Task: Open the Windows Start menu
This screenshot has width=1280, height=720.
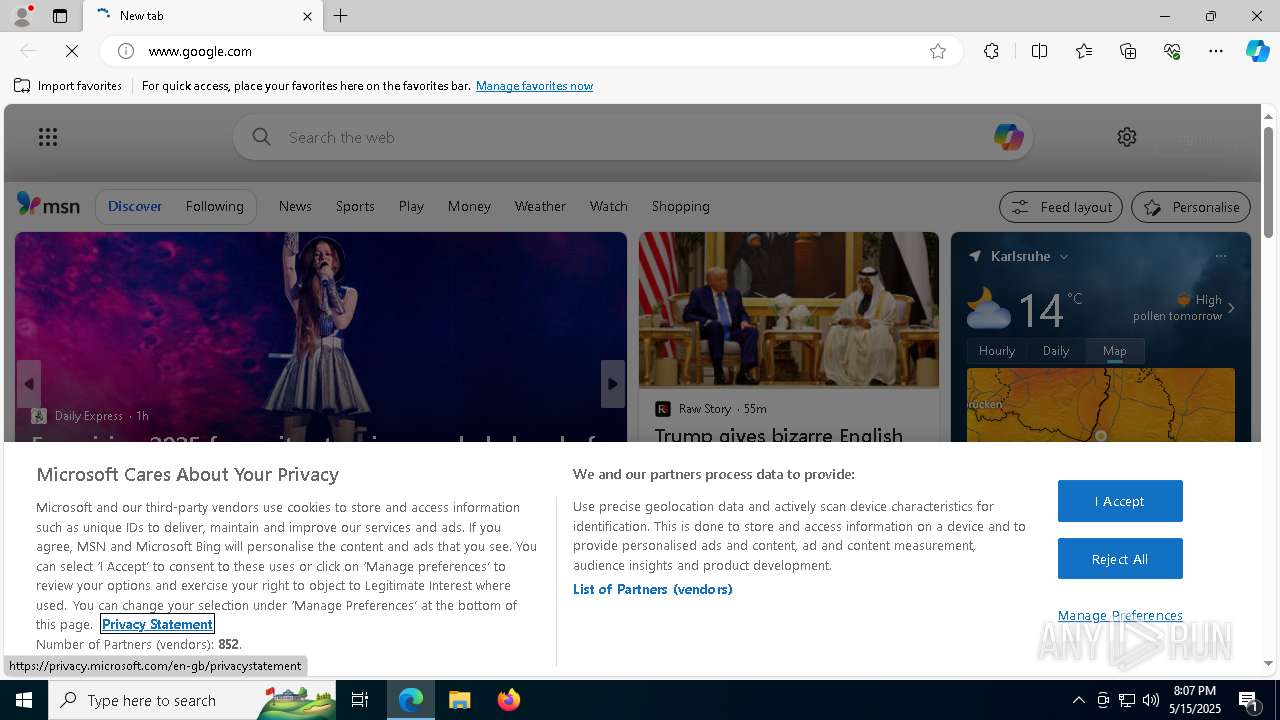Action: point(24,700)
